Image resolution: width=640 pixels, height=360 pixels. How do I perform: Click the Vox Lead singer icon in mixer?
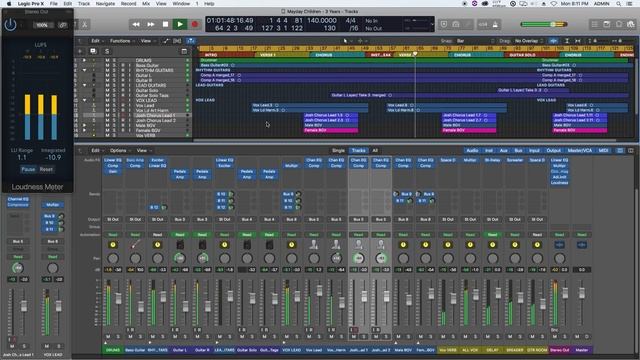click(314, 244)
